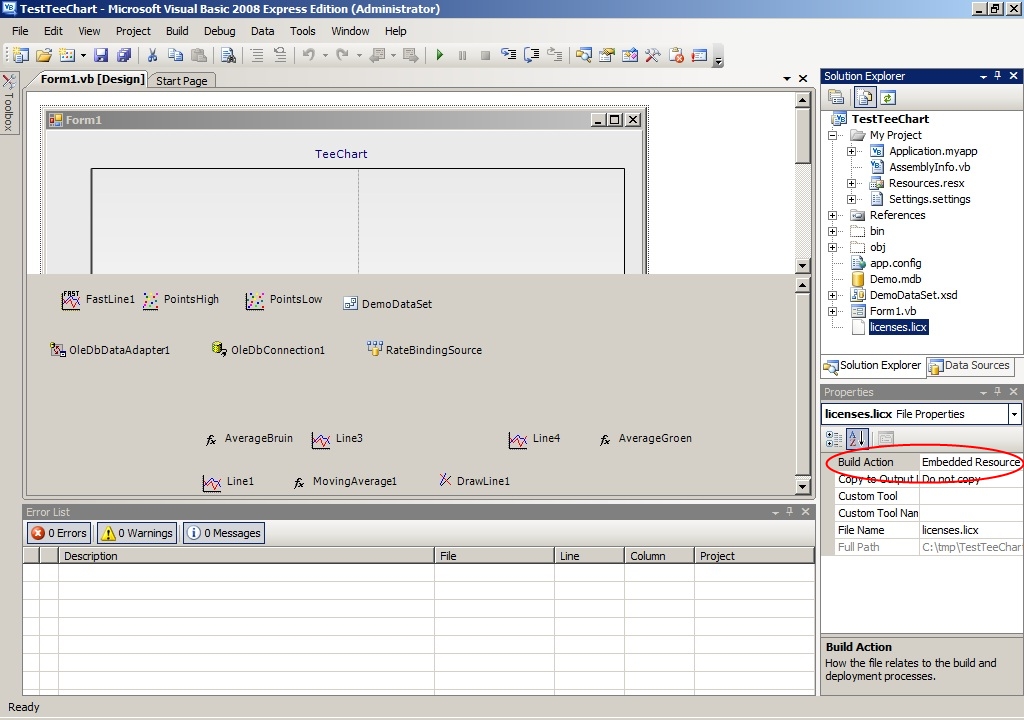The width and height of the screenshot is (1024, 720).
Task: Expand the DemoDataSet.xsd node
Action: pos(833,295)
